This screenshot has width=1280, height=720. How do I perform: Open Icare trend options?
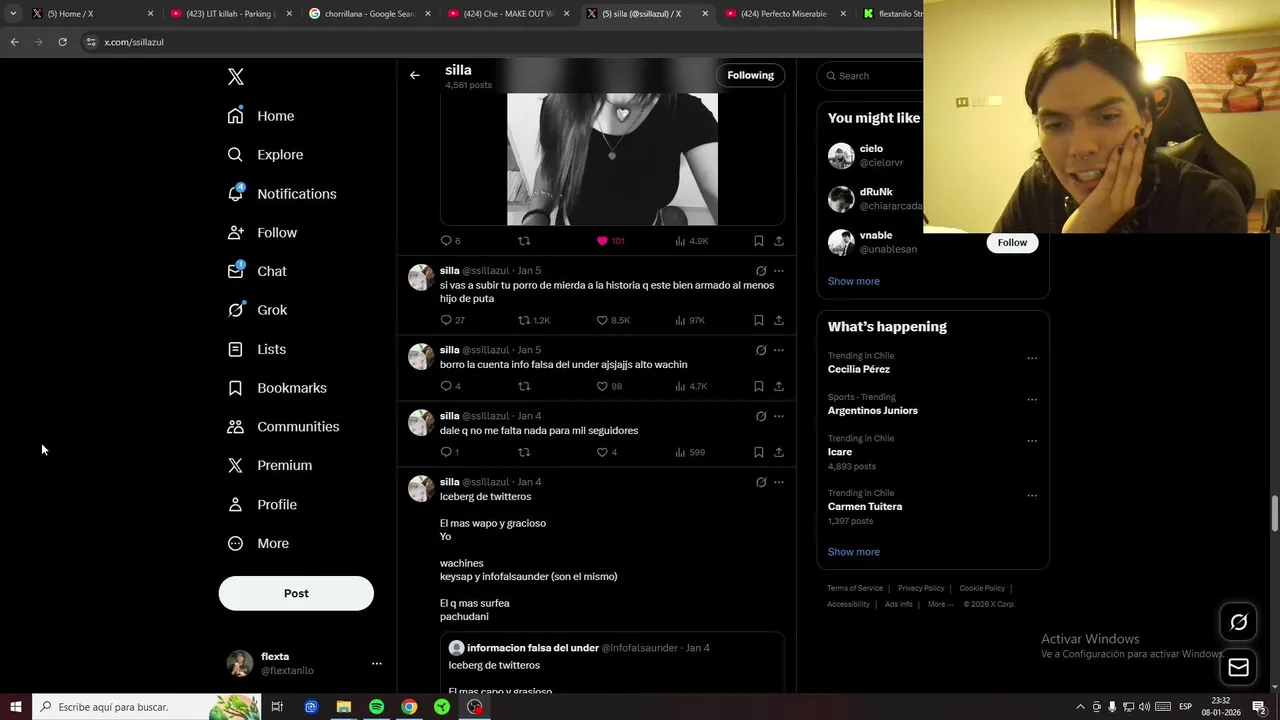coord(1032,441)
